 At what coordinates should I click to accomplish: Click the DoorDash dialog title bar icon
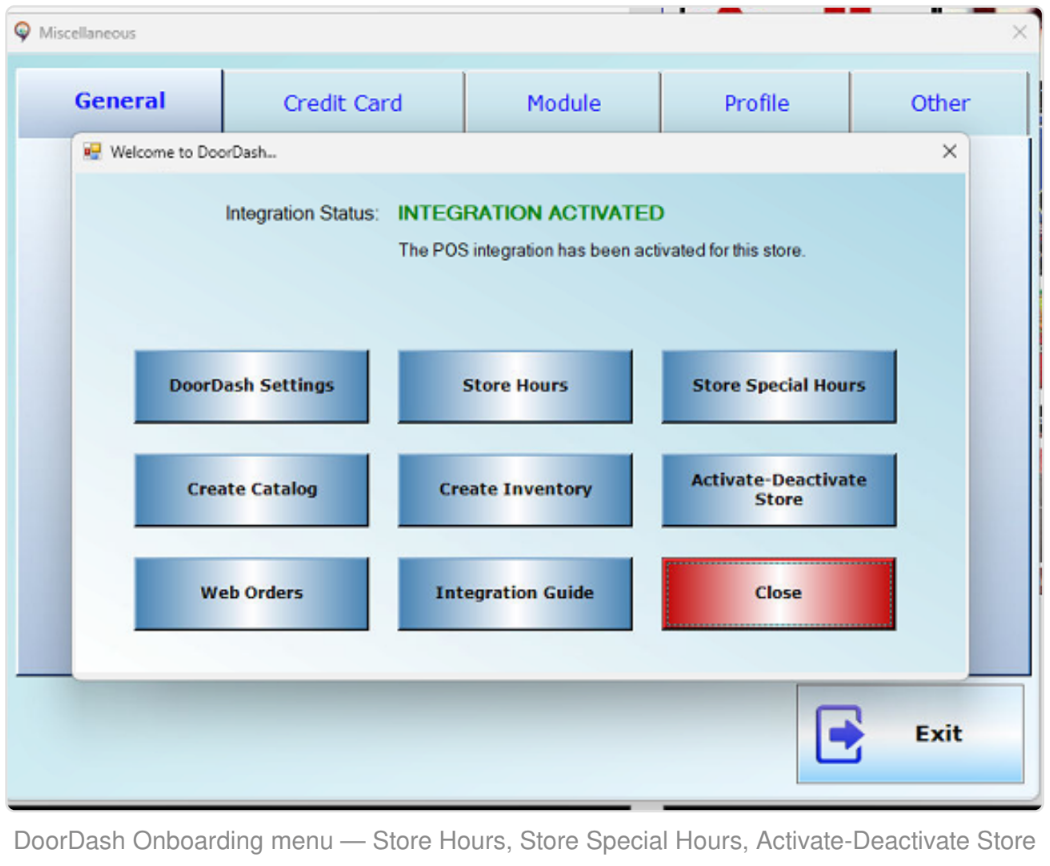[x=92, y=151]
